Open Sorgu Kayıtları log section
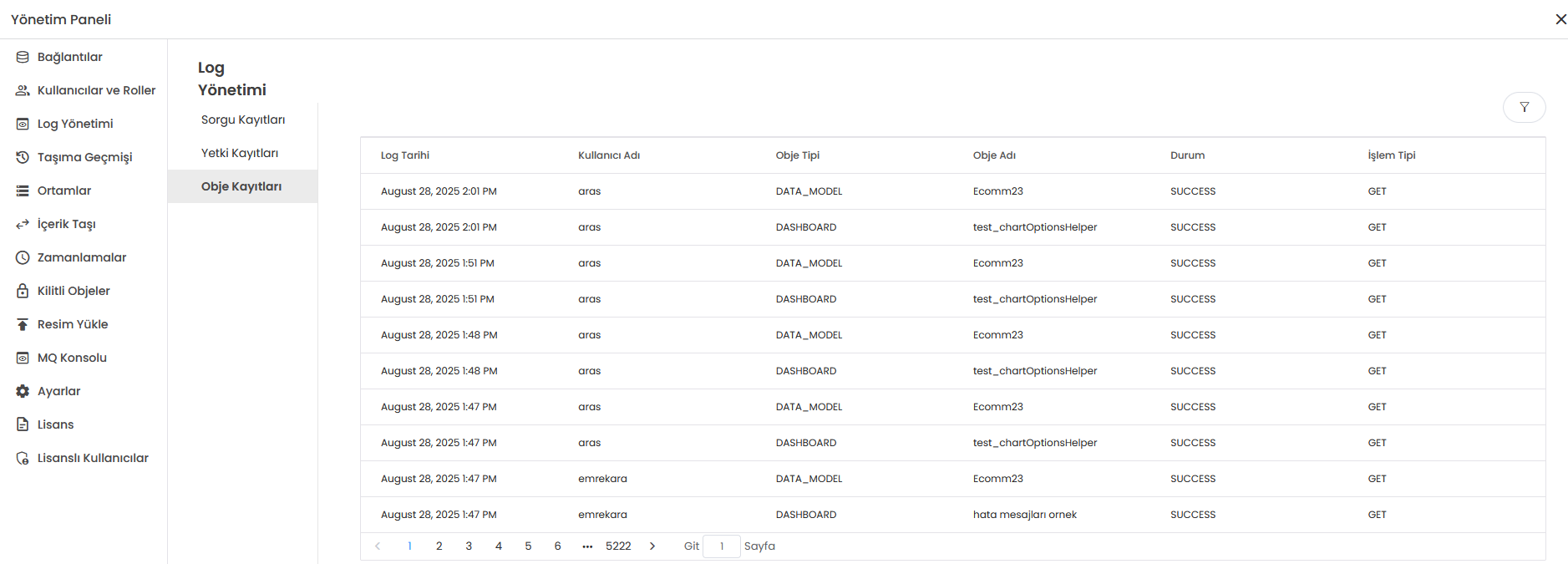This screenshot has width=1568, height=564. (243, 119)
